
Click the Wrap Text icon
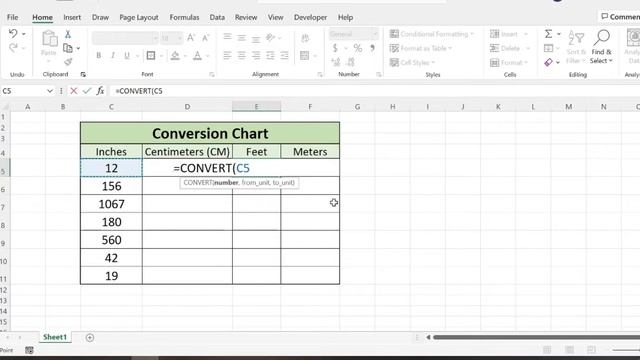[x=305, y=38]
